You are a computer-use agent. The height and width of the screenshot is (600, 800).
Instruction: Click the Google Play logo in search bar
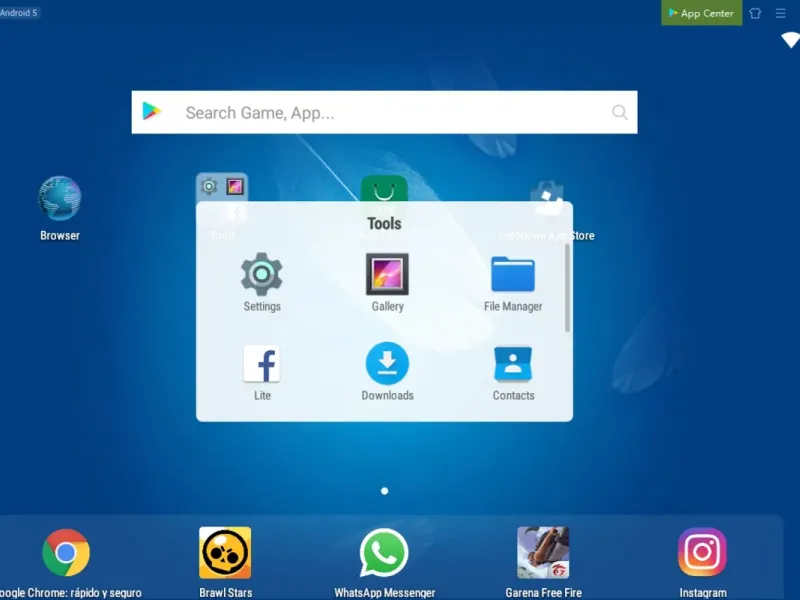tap(152, 111)
